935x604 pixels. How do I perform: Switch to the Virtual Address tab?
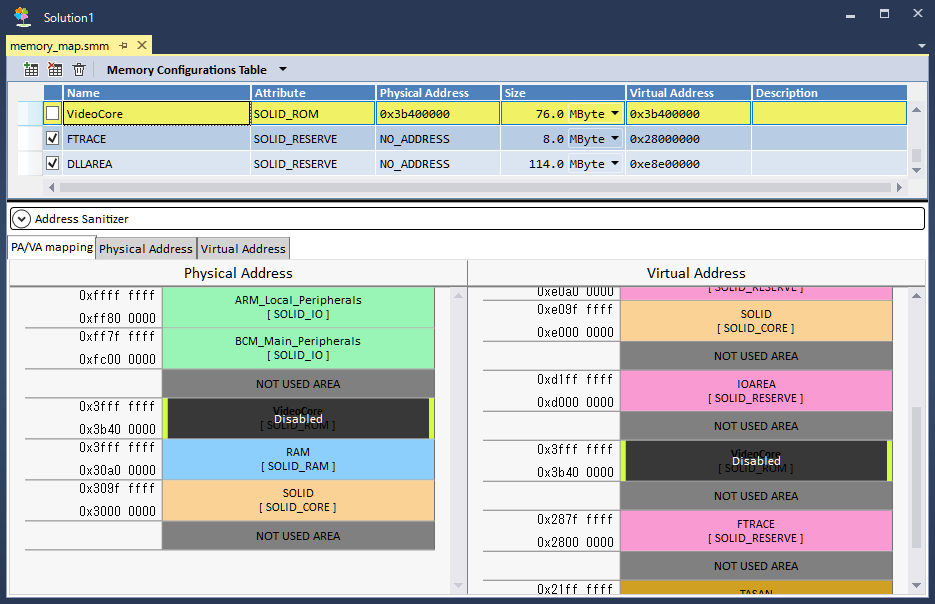(x=244, y=249)
